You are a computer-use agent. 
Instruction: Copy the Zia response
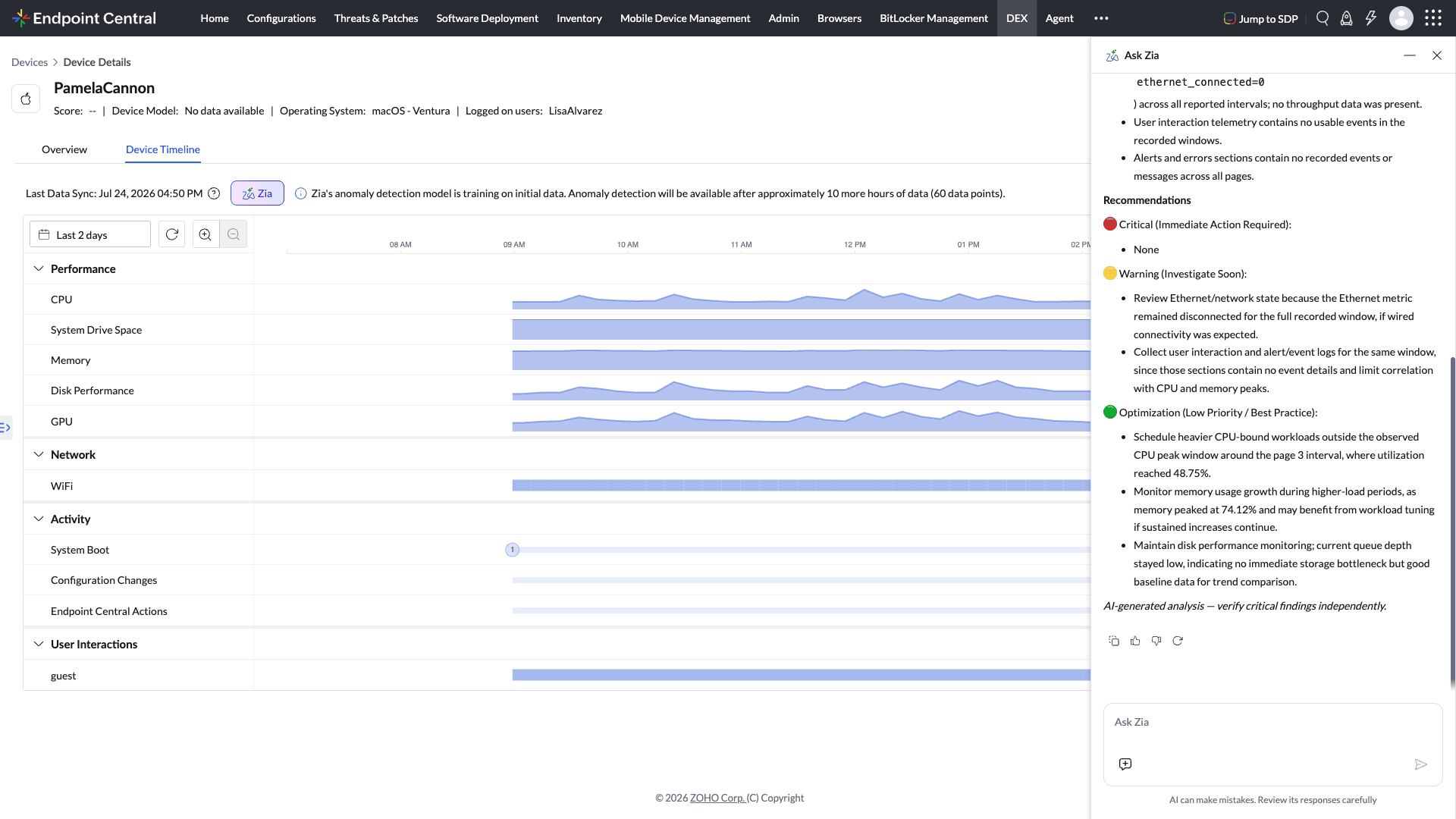coord(1114,641)
